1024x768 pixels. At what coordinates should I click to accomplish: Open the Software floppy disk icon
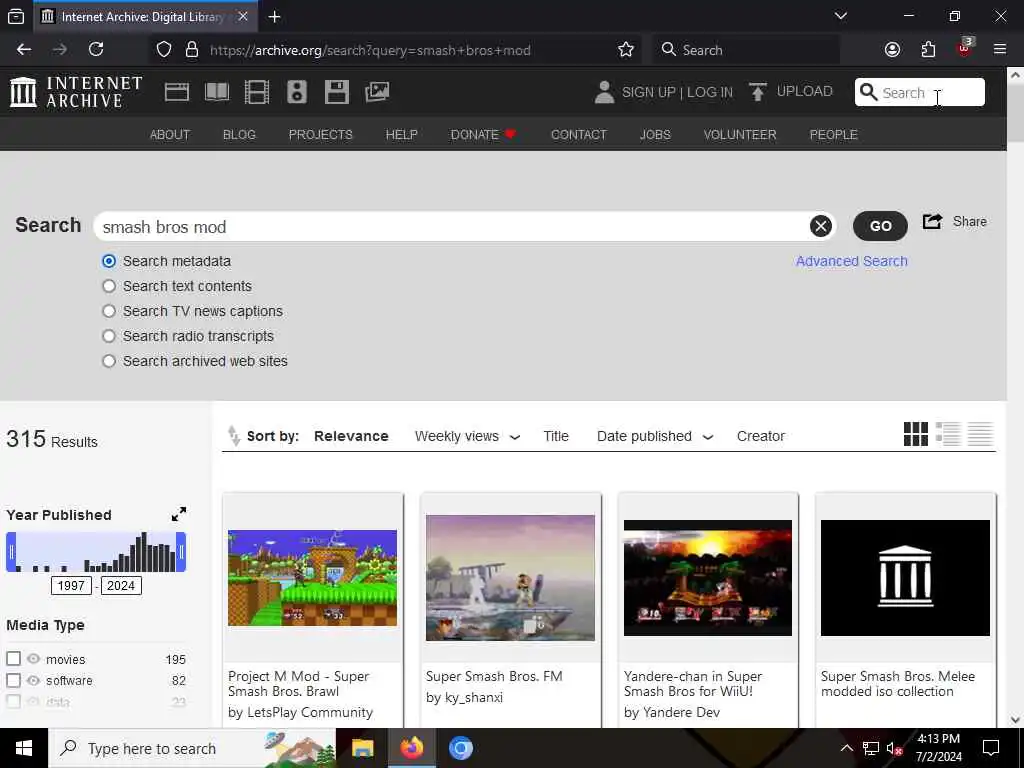click(336, 92)
